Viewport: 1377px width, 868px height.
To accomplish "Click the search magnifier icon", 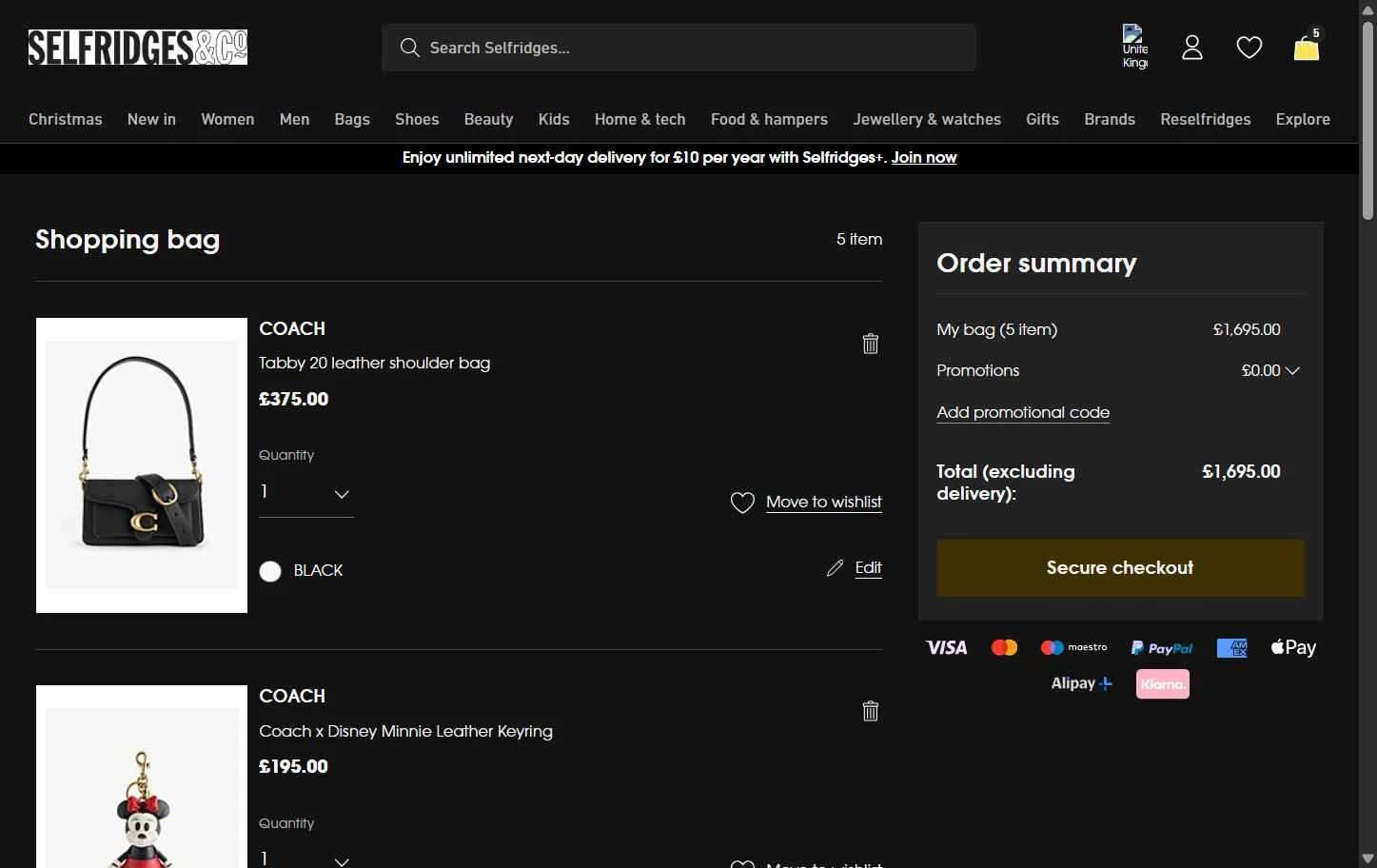I will 410,48.
